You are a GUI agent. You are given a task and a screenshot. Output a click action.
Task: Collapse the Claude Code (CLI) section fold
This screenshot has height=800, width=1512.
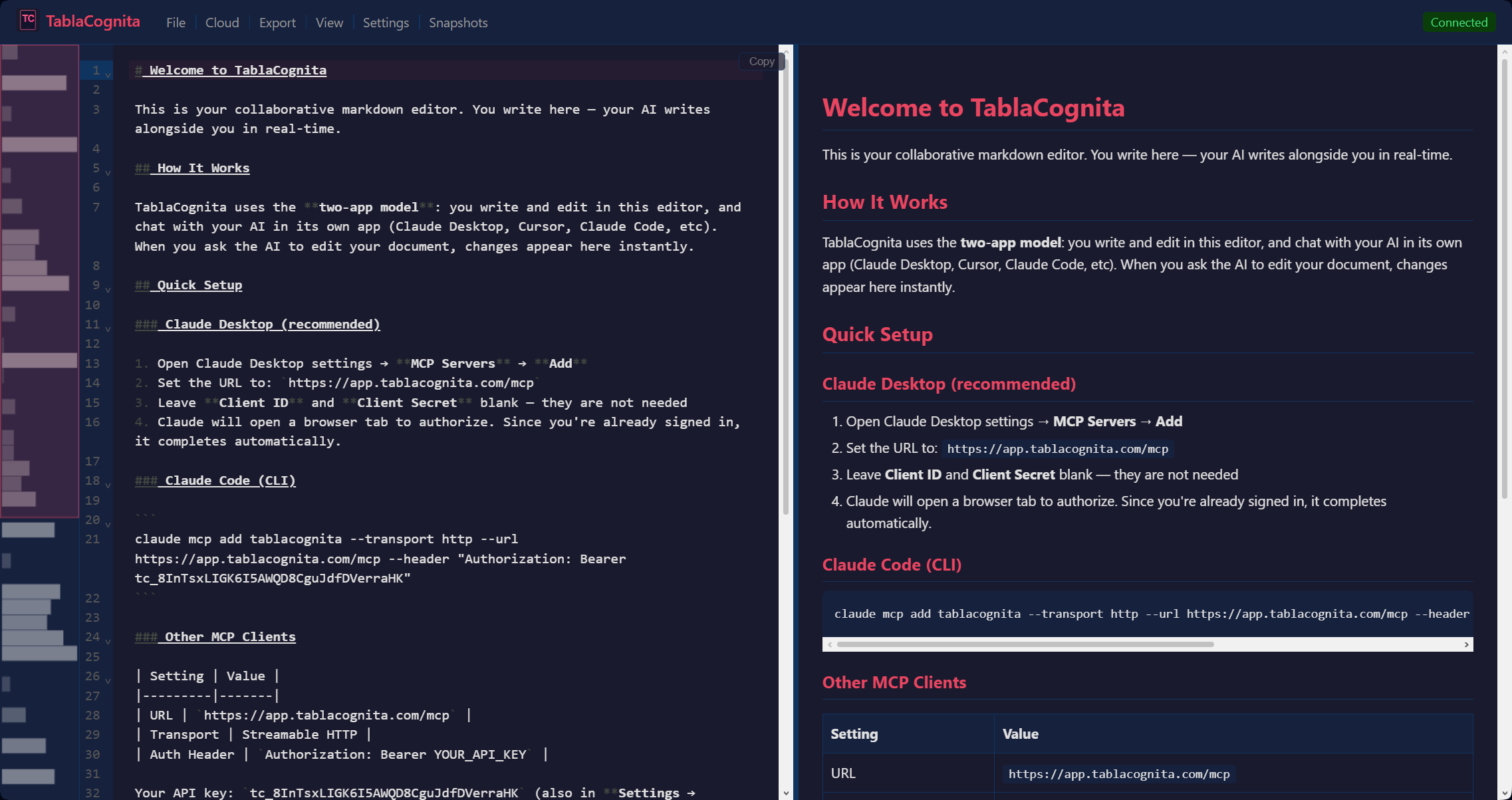pos(108,484)
